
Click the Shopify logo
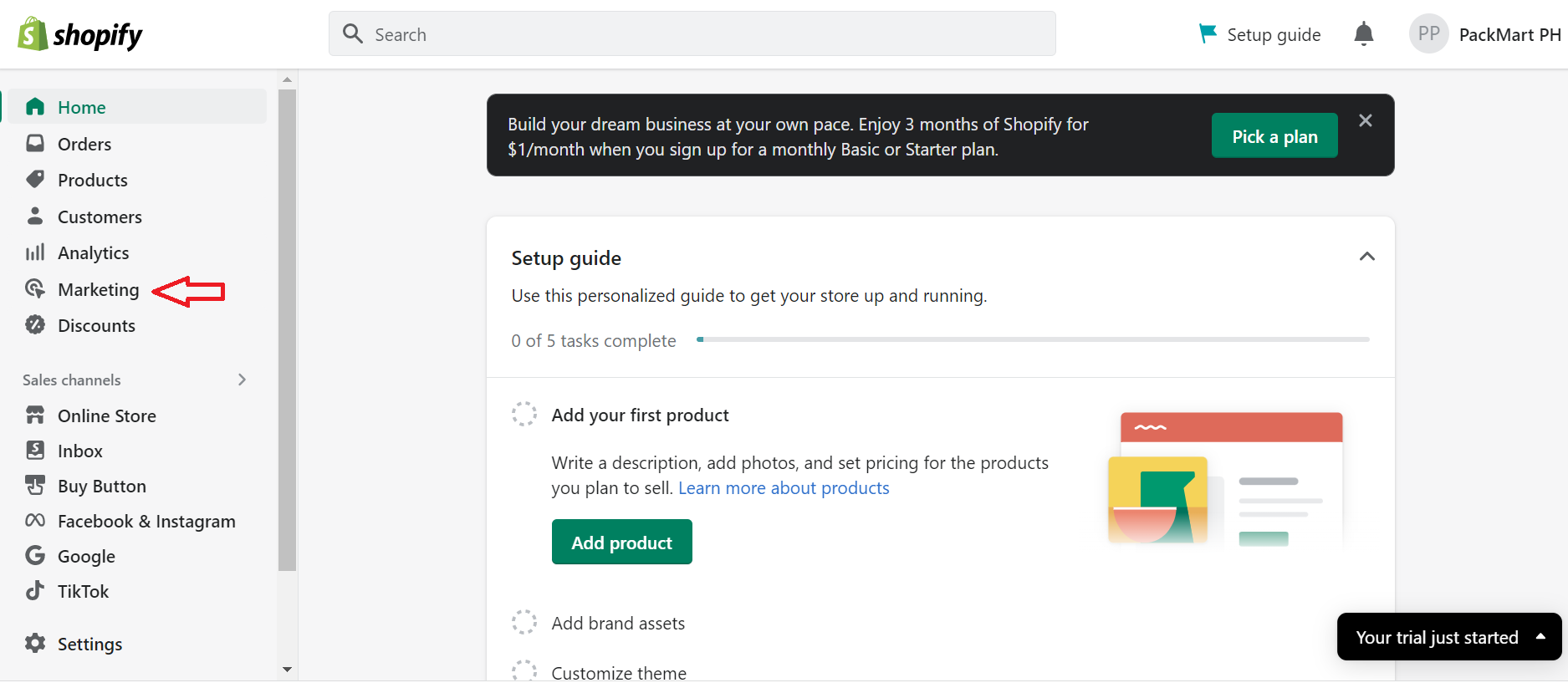point(80,34)
